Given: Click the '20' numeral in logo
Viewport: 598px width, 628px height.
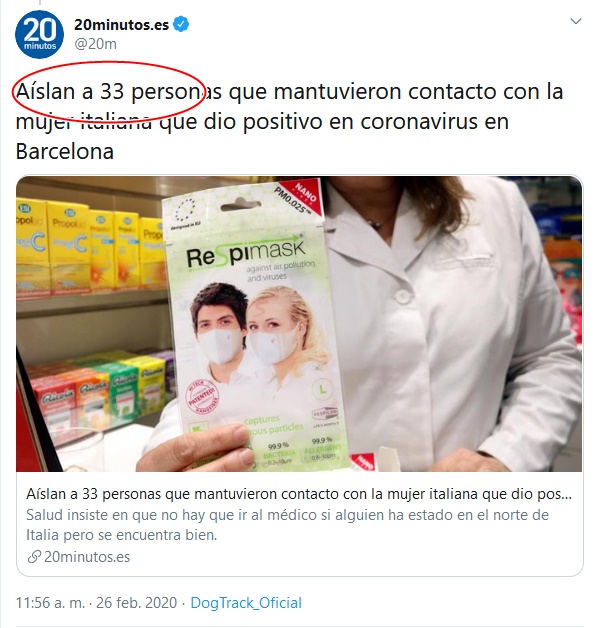Looking at the screenshot, I should 40,30.
